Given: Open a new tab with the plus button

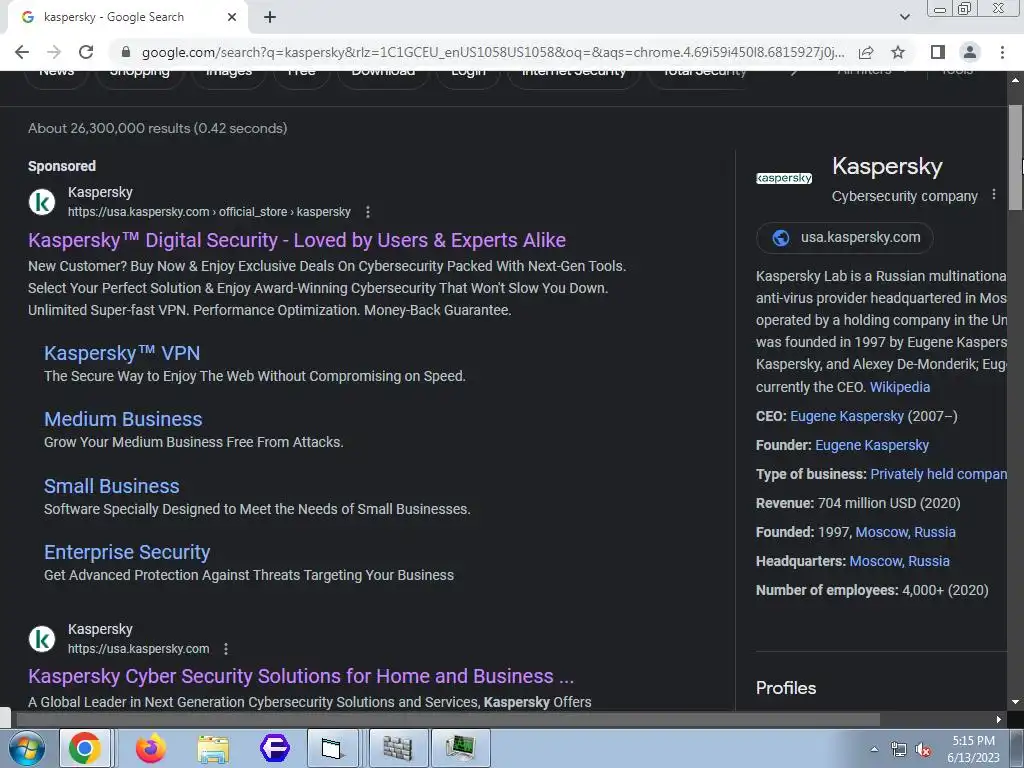Looking at the screenshot, I should click(x=270, y=18).
